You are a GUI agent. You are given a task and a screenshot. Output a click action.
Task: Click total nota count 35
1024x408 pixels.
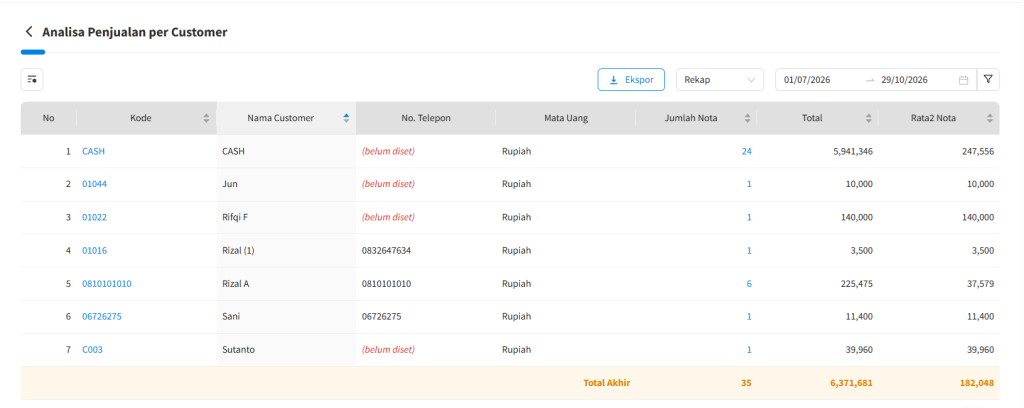pyautogui.click(x=746, y=383)
